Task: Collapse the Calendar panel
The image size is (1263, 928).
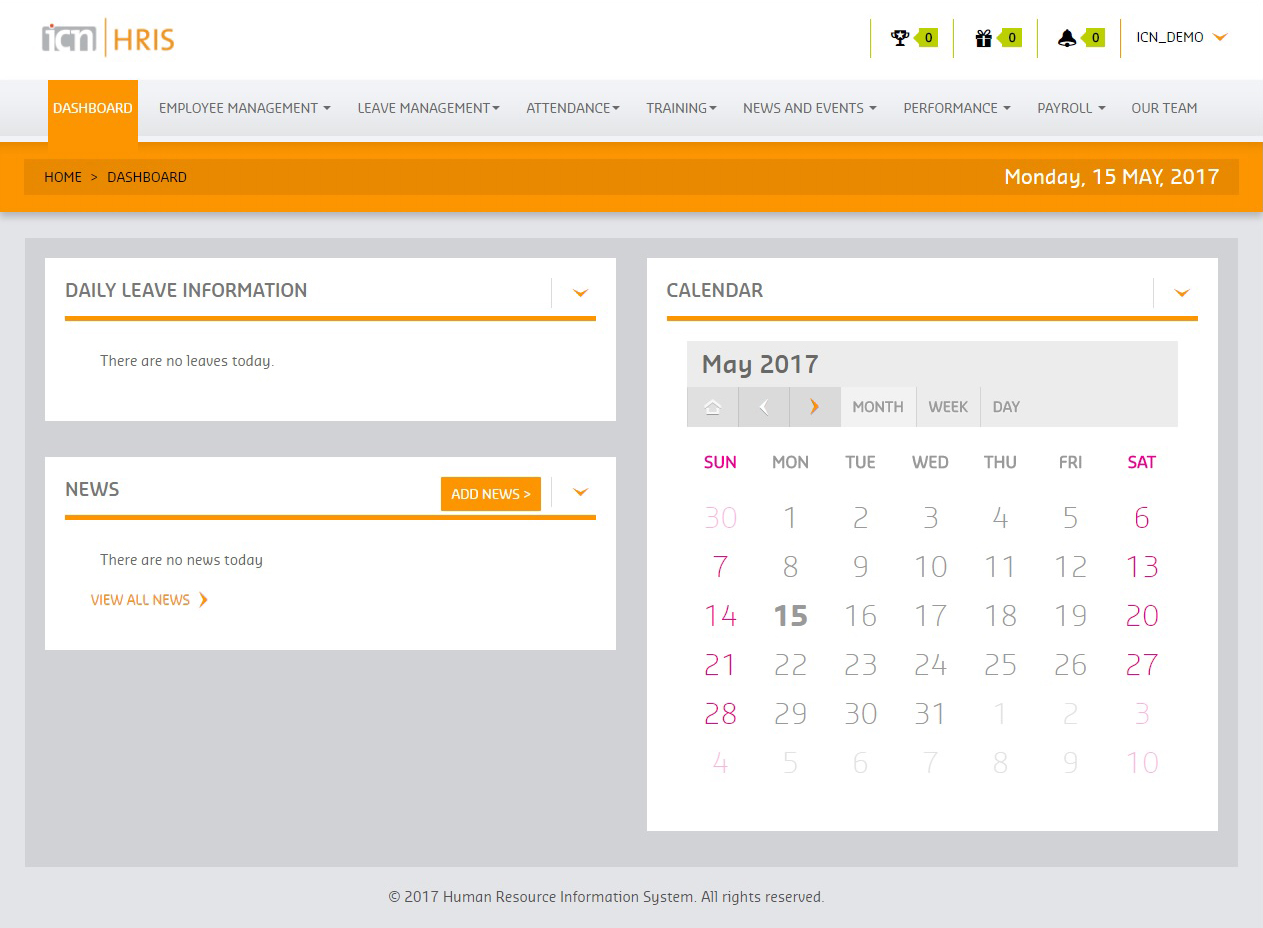Action: [x=1181, y=293]
